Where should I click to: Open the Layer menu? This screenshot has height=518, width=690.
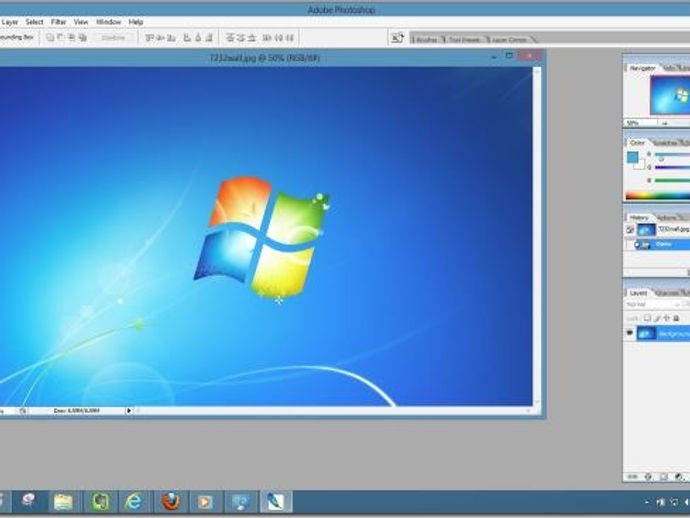point(10,22)
